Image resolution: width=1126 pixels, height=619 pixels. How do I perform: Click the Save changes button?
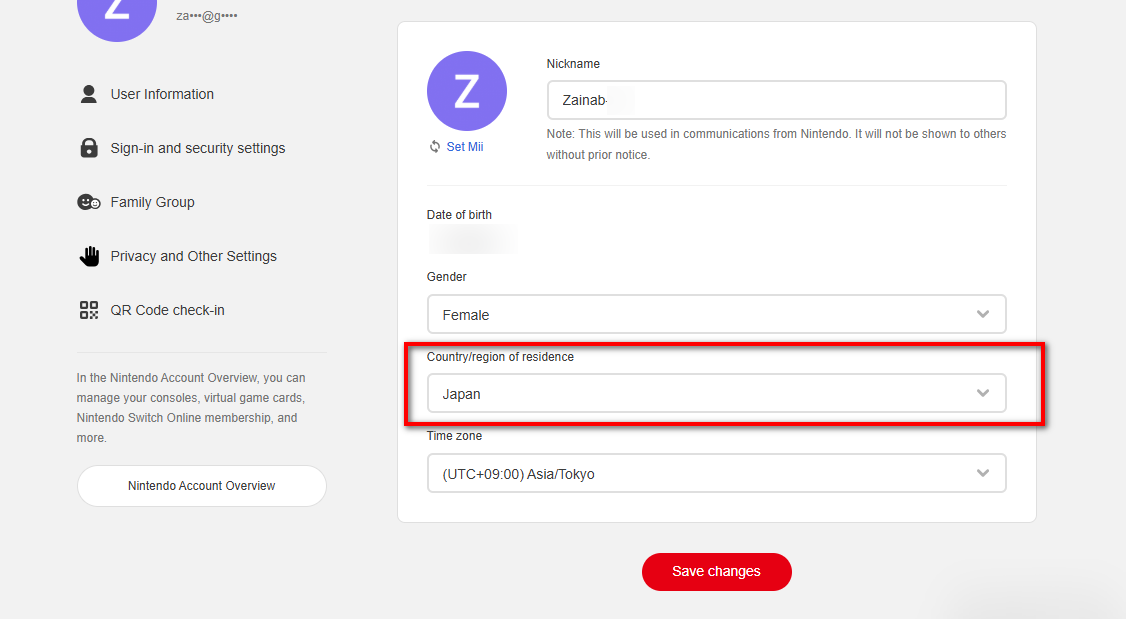click(x=716, y=571)
